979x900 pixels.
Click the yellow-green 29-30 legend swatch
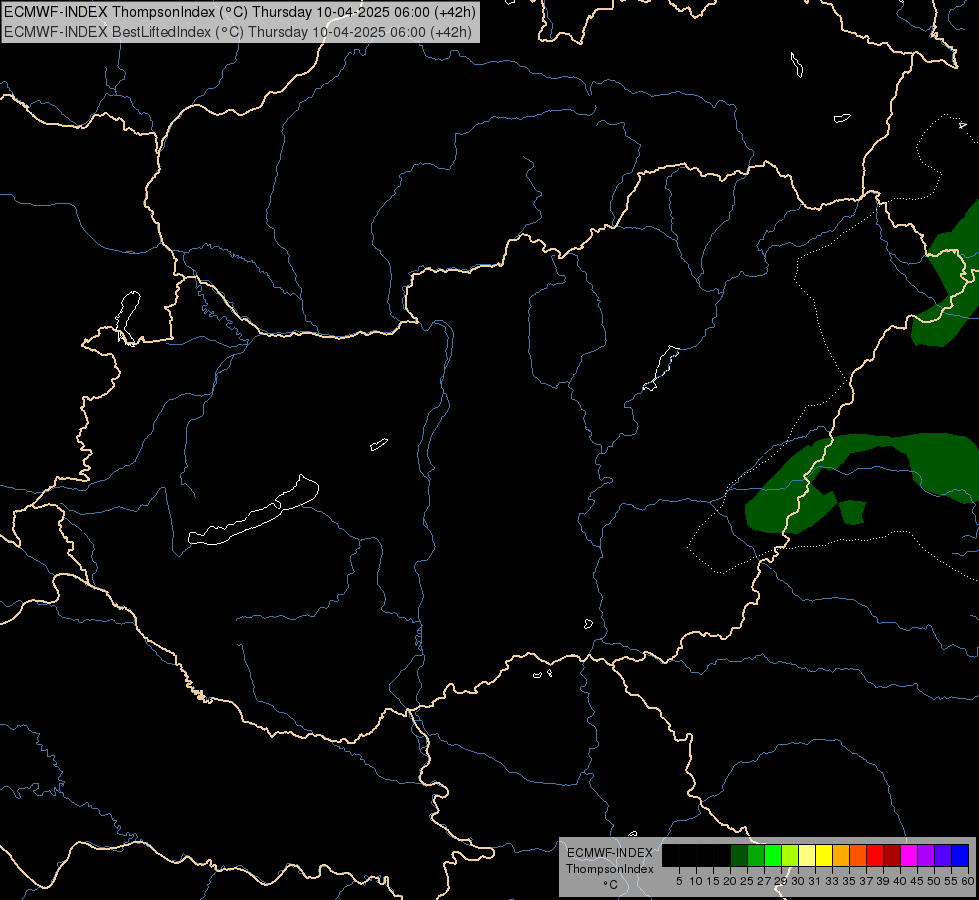[x=790, y=855]
